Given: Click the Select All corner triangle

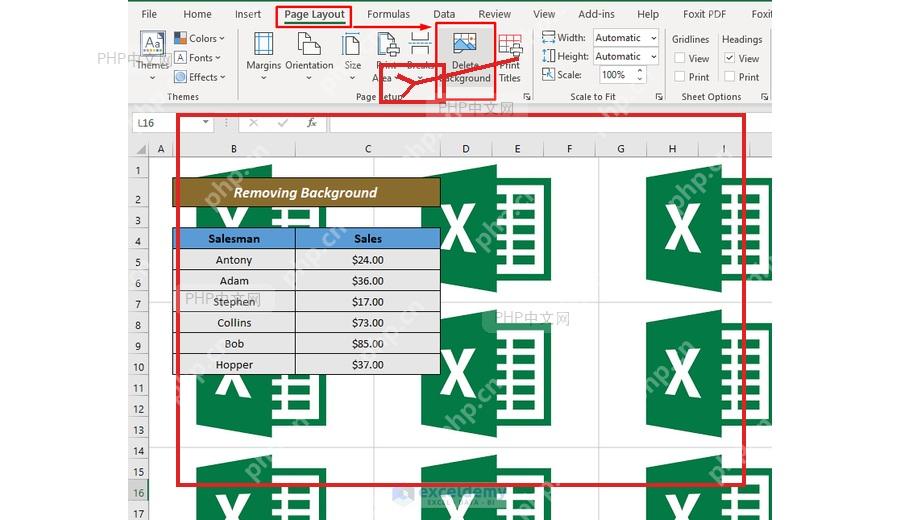Looking at the screenshot, I should 141,149.
